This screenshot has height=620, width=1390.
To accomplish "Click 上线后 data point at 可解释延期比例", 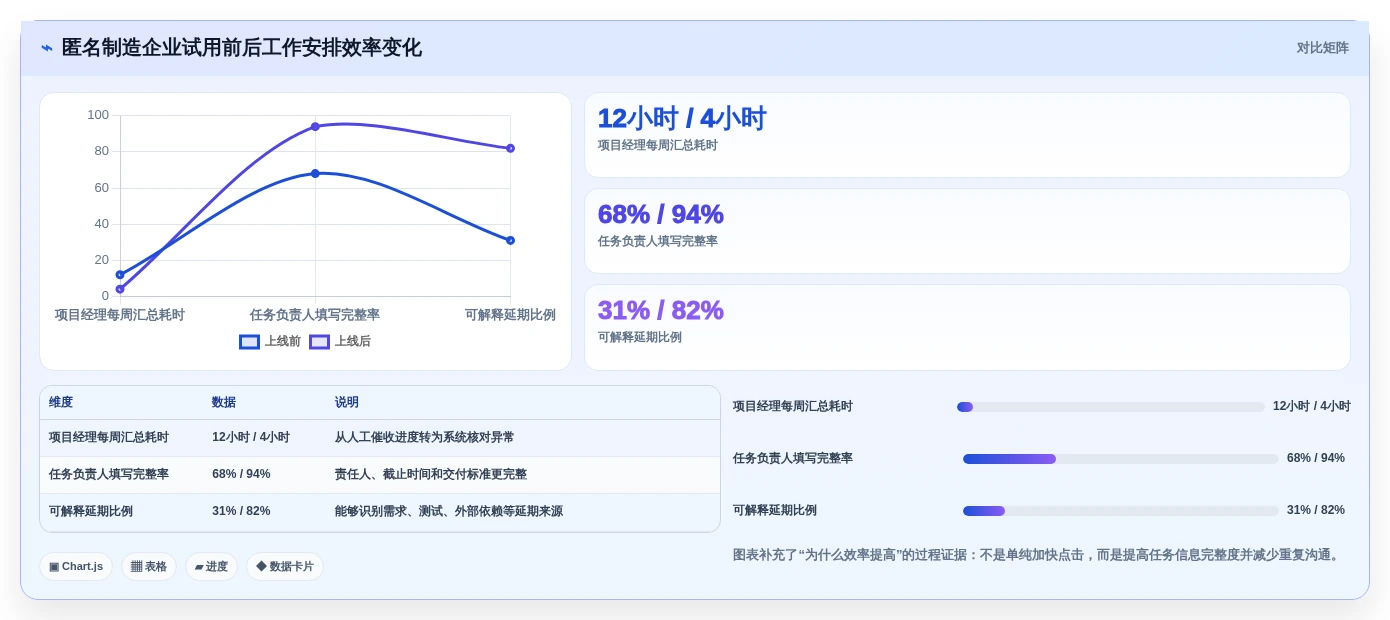I will (x=510, y=148).
